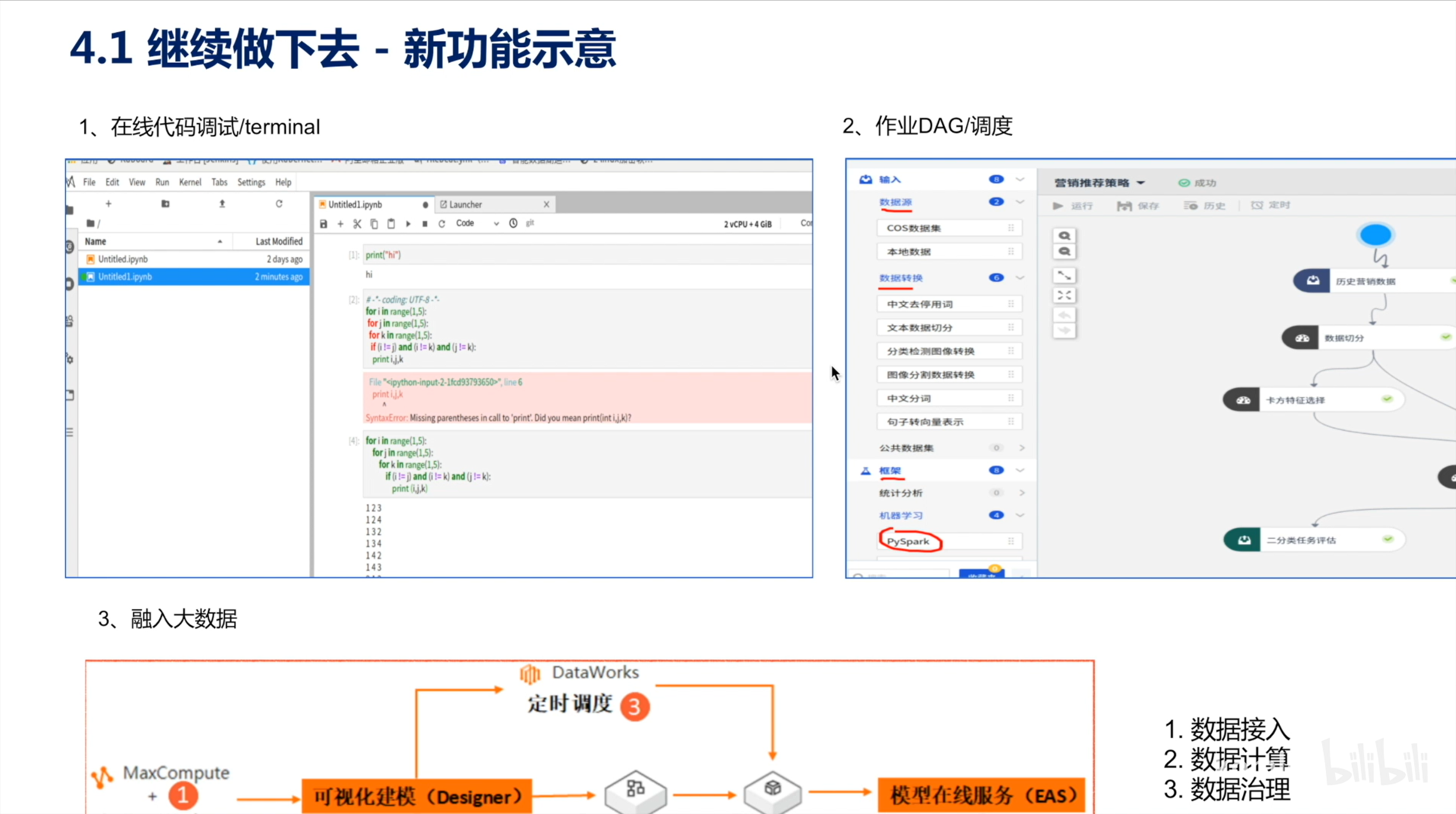Viewport: 1456px width, 814px height.
Task: Open the Code cell type dropdown
Action: pos(477,224)
